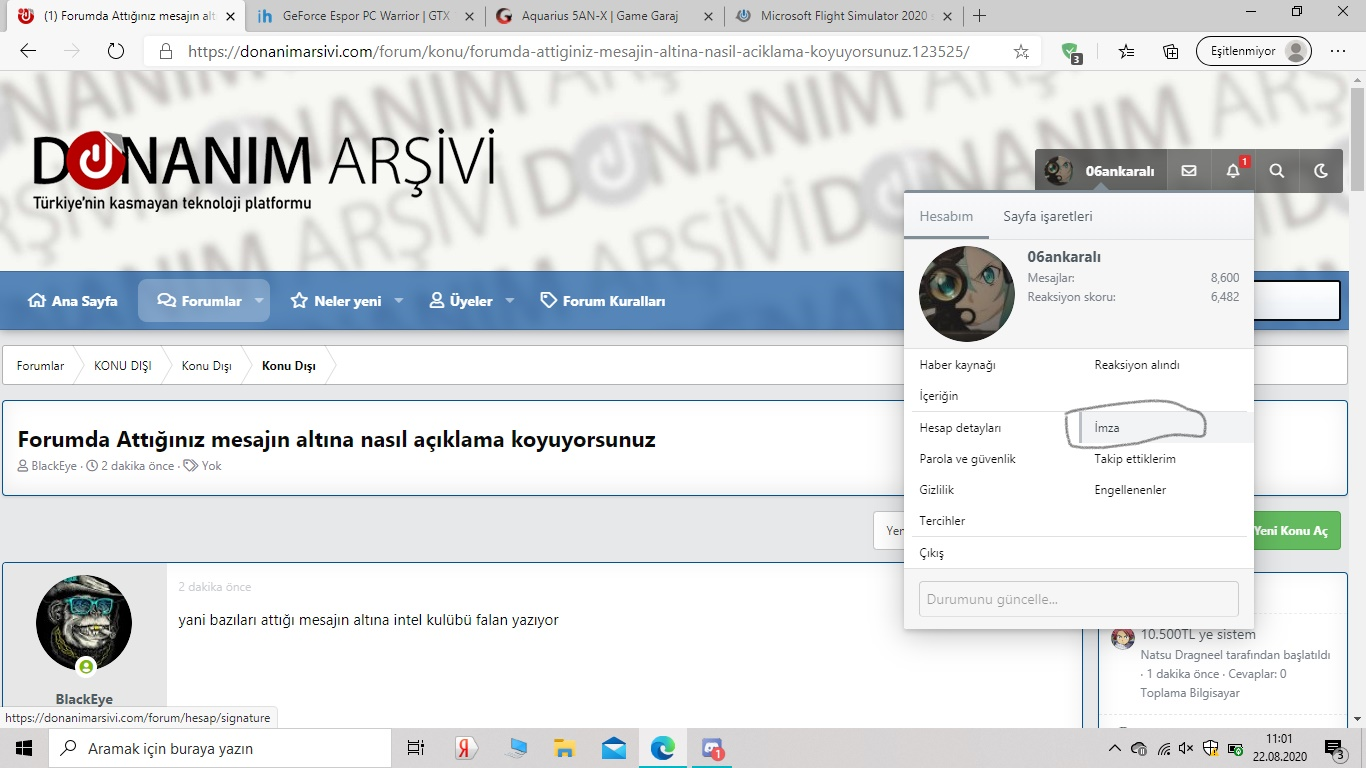
Task: Open Windows action center notifications
Action: click(1336, 748)
